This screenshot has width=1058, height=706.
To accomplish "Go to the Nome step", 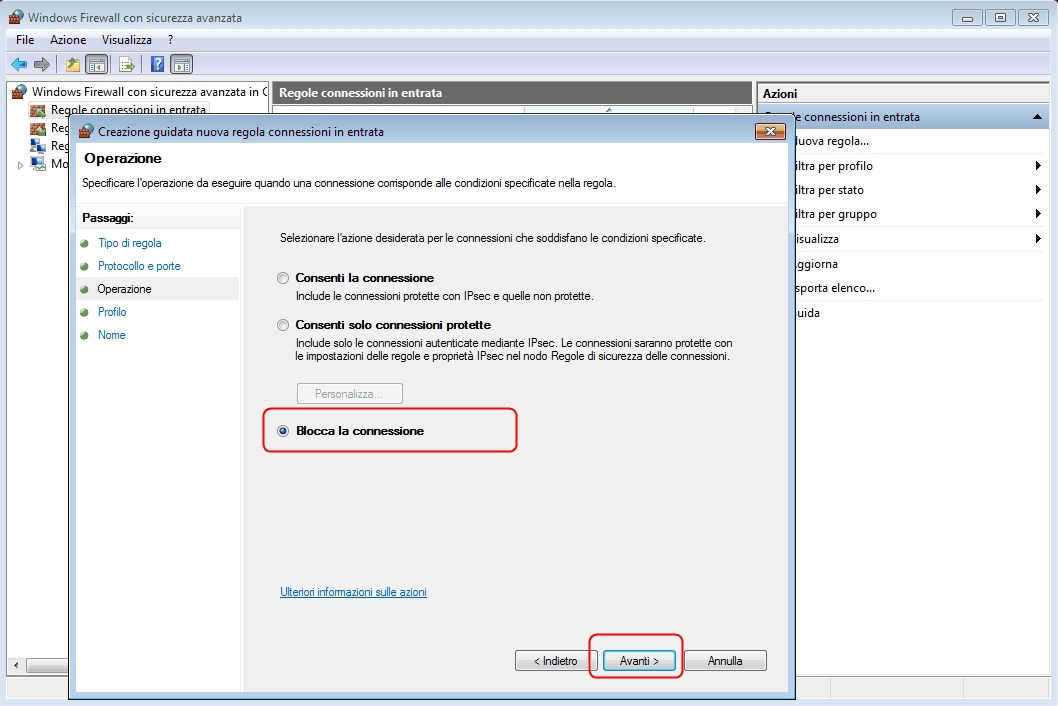I will (111, 335).
